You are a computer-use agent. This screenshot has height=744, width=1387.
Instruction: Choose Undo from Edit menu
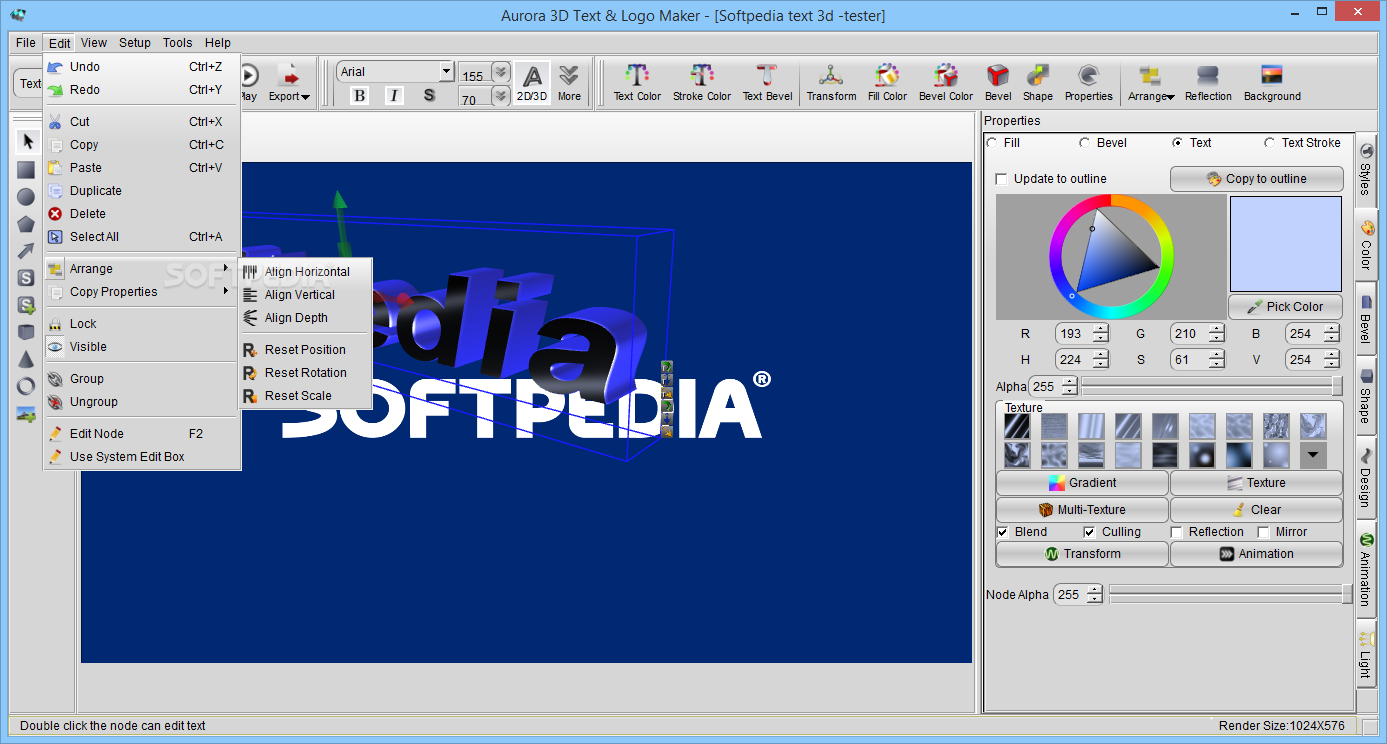(141, 67)
